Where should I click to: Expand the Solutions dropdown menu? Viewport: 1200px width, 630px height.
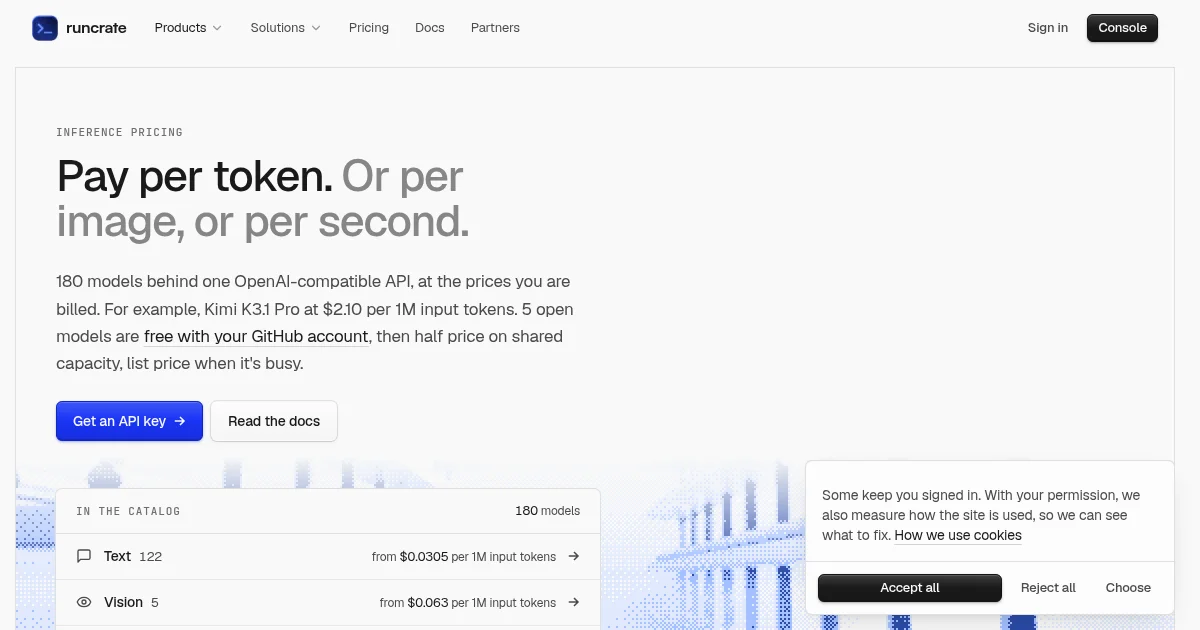click(286, 28)
